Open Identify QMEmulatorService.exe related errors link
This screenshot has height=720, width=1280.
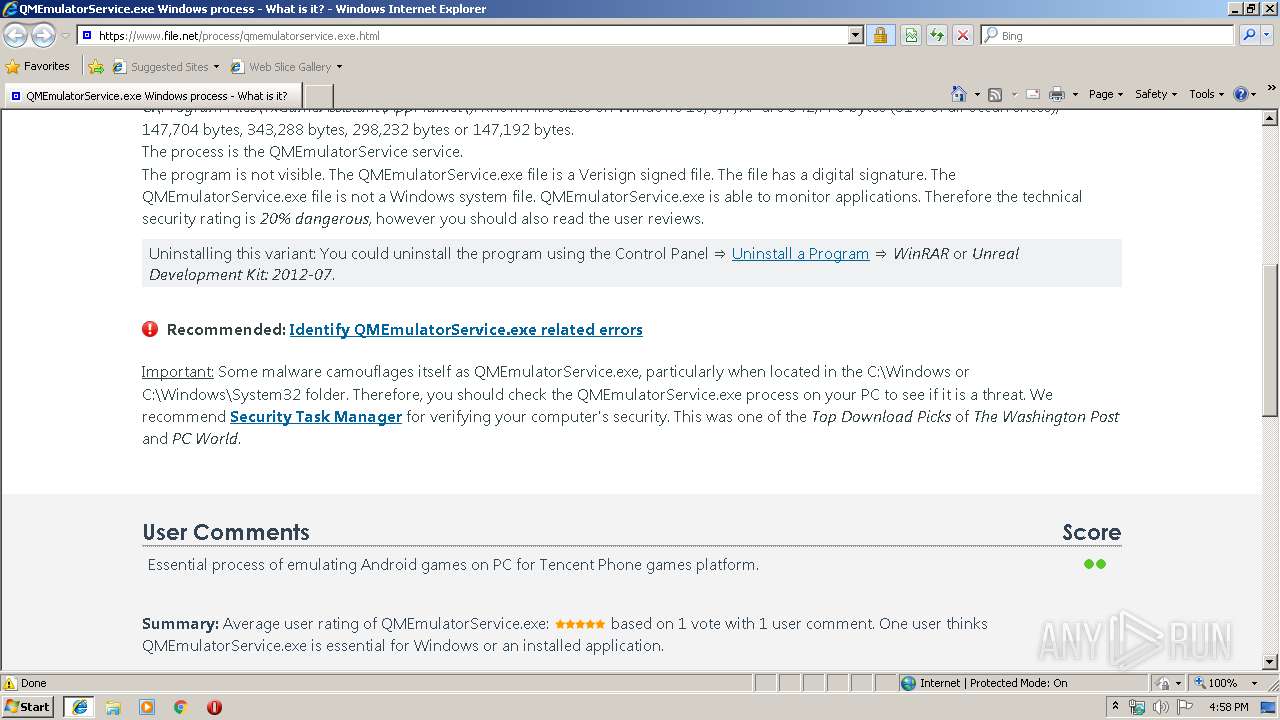466,329
